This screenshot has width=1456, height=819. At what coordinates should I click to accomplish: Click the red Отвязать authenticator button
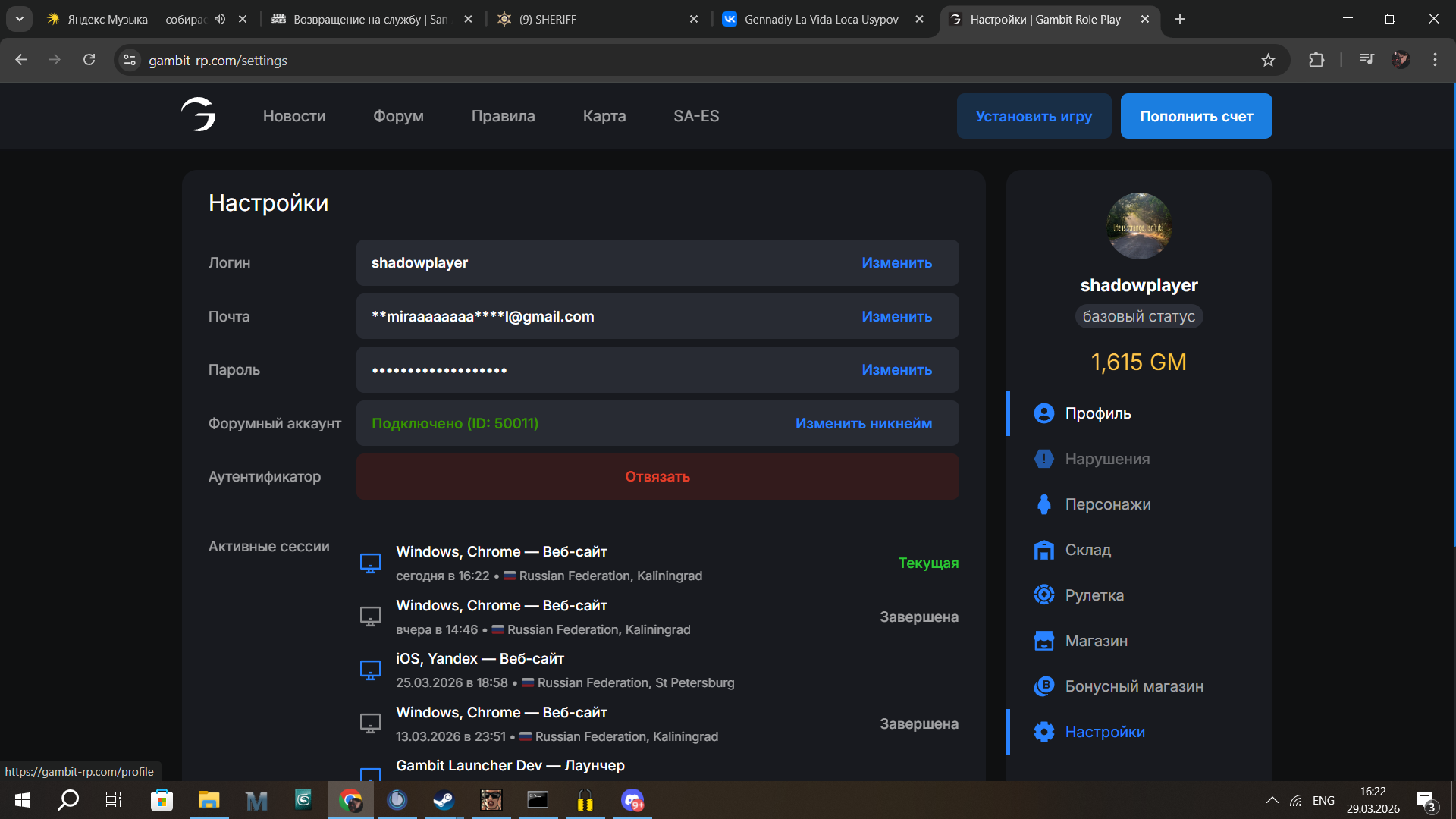point(657,477)
